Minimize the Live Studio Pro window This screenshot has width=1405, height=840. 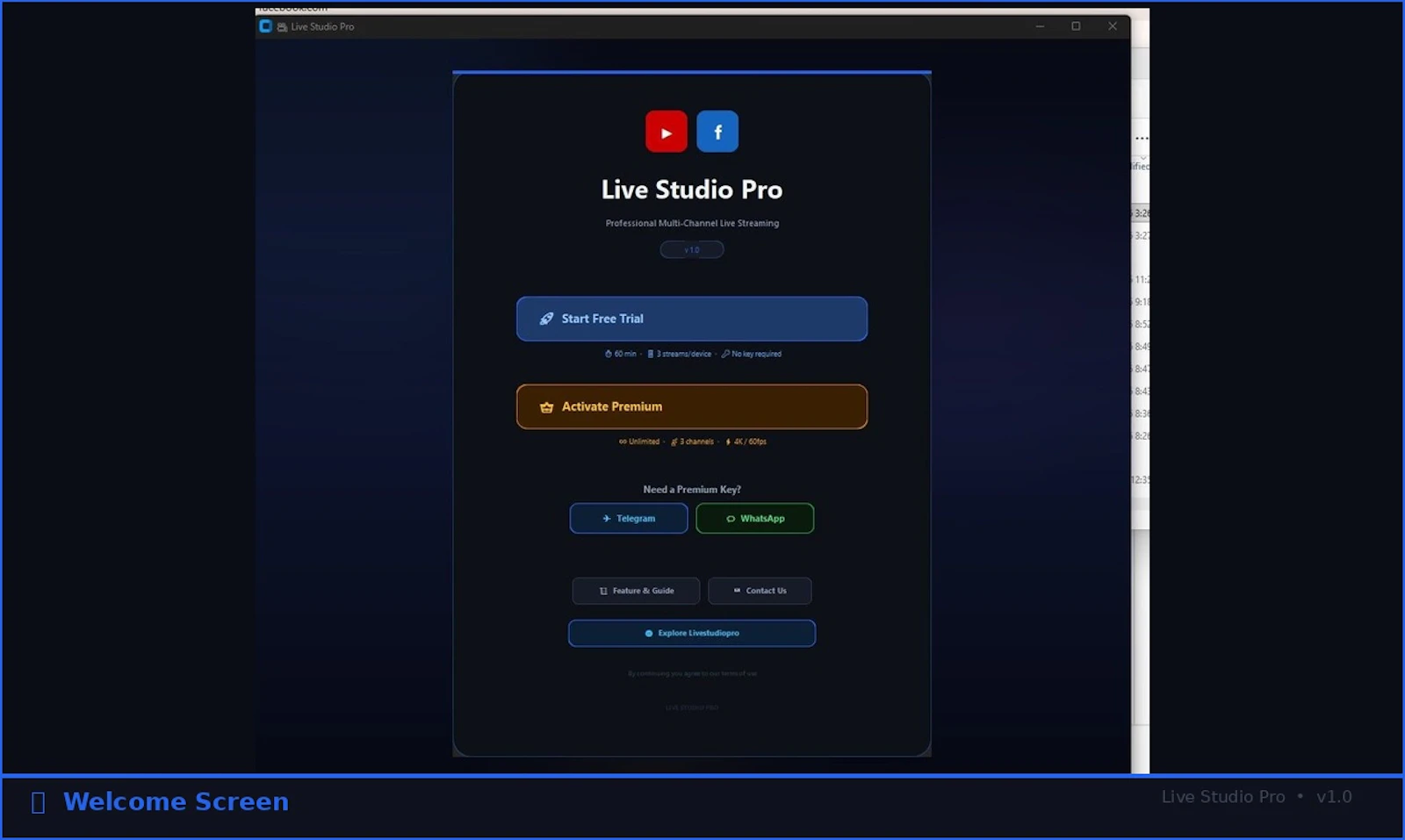point(1040,26)
